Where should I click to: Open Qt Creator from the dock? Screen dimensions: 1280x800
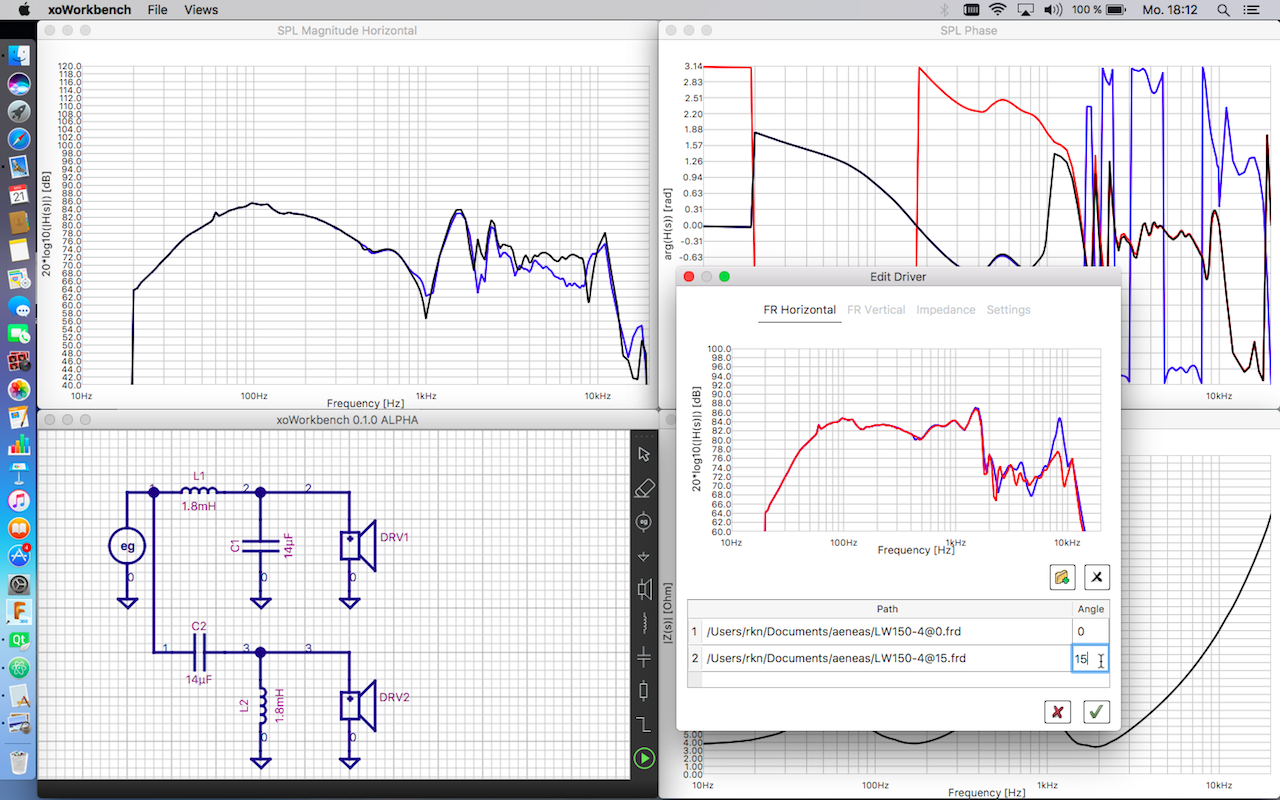pos(19,639)
